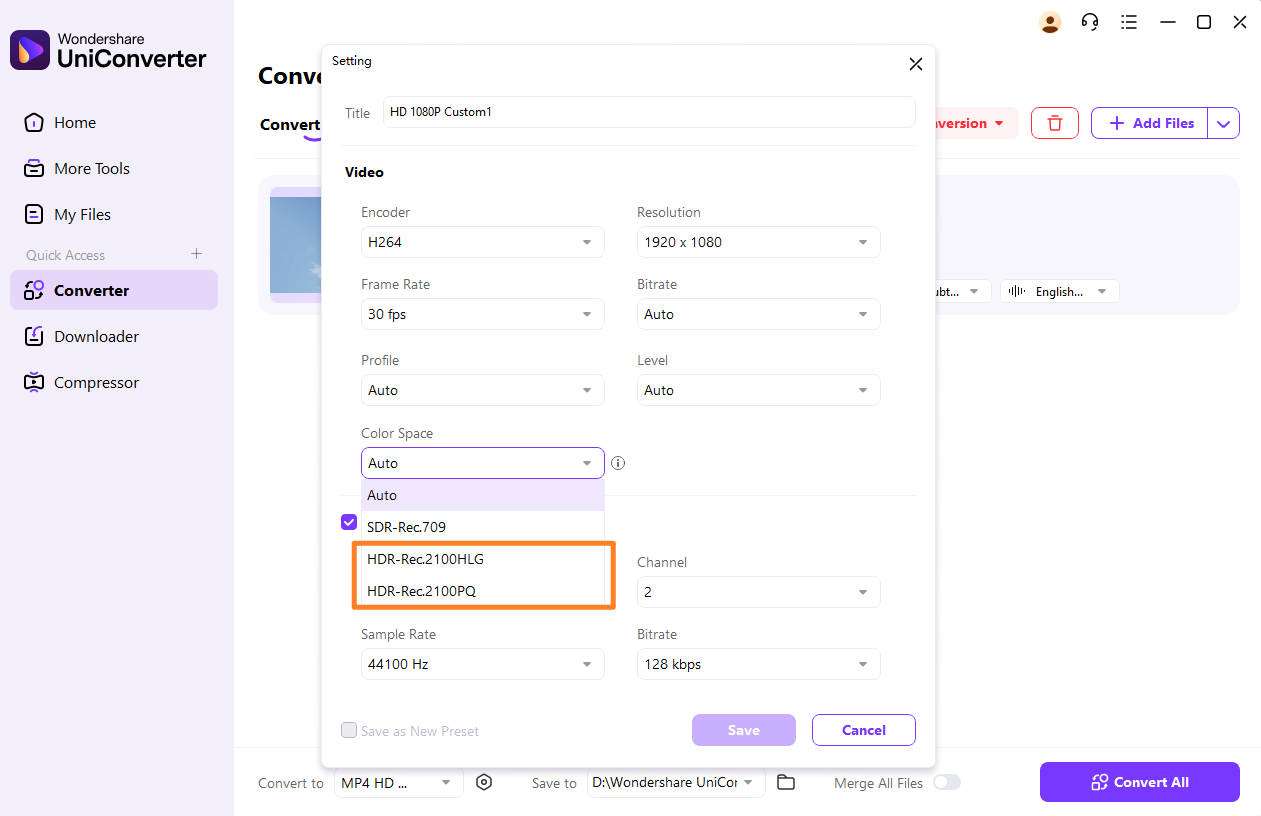Choose SDR-Rec.709 color space option
The width and height of the screenshot is (1261, 816).
(x=407, y=527)
